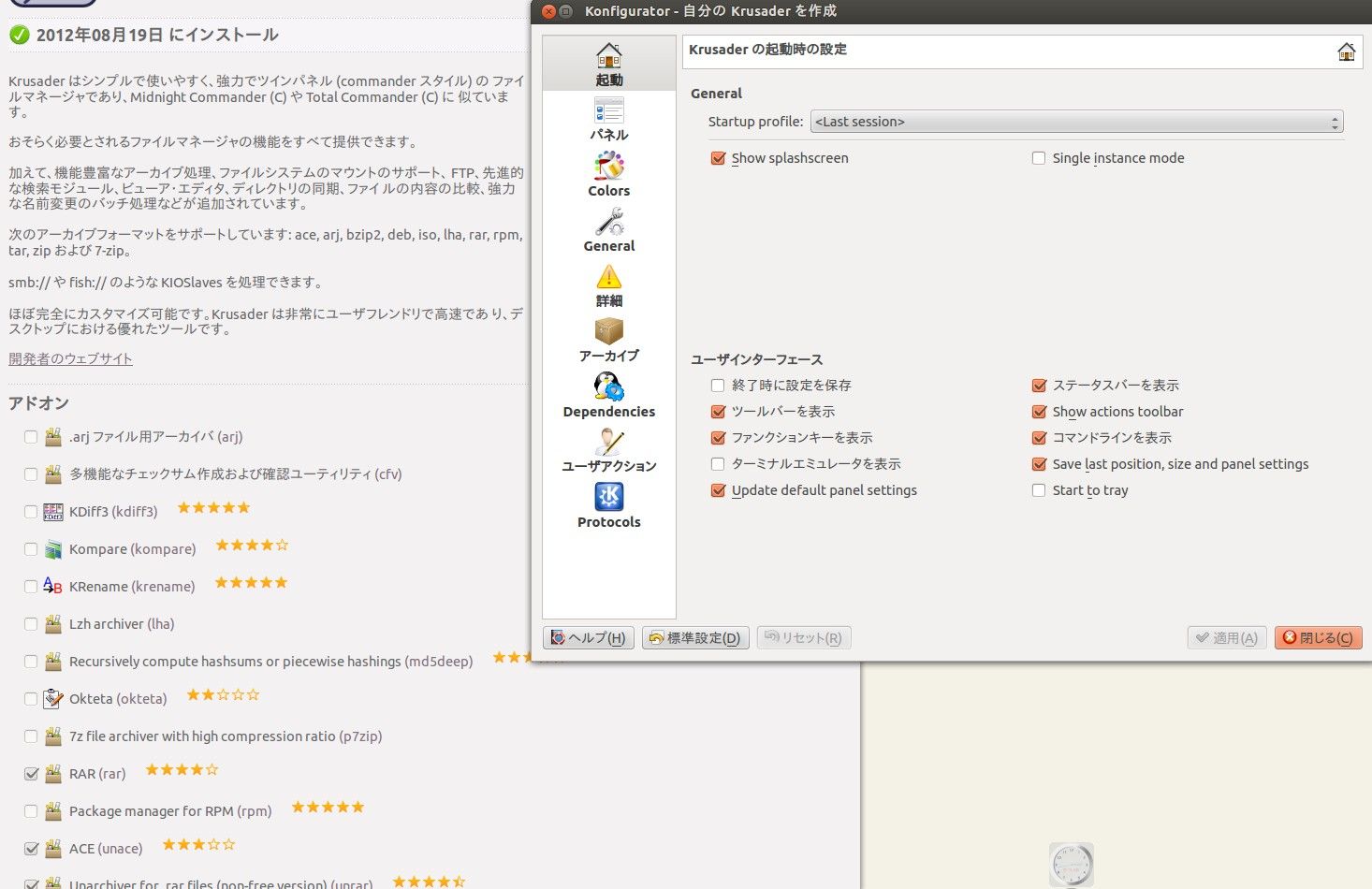Uncheck the RAR (rar) addon checkbox
Viewport: 1372px width, 889px height.
(x=31, y=774)
